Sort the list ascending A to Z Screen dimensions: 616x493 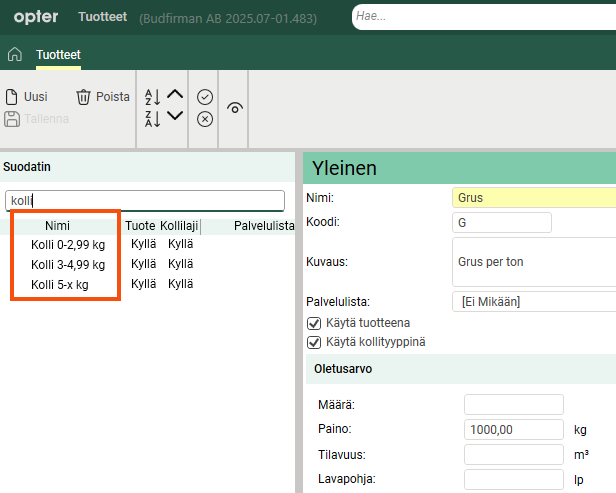[x=153, y=96]
